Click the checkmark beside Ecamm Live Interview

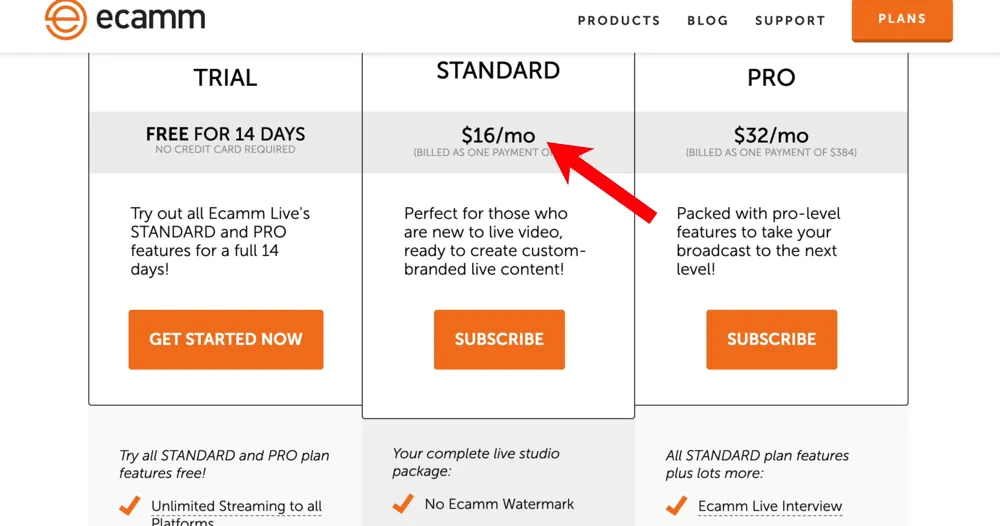(x=676, y=506)
